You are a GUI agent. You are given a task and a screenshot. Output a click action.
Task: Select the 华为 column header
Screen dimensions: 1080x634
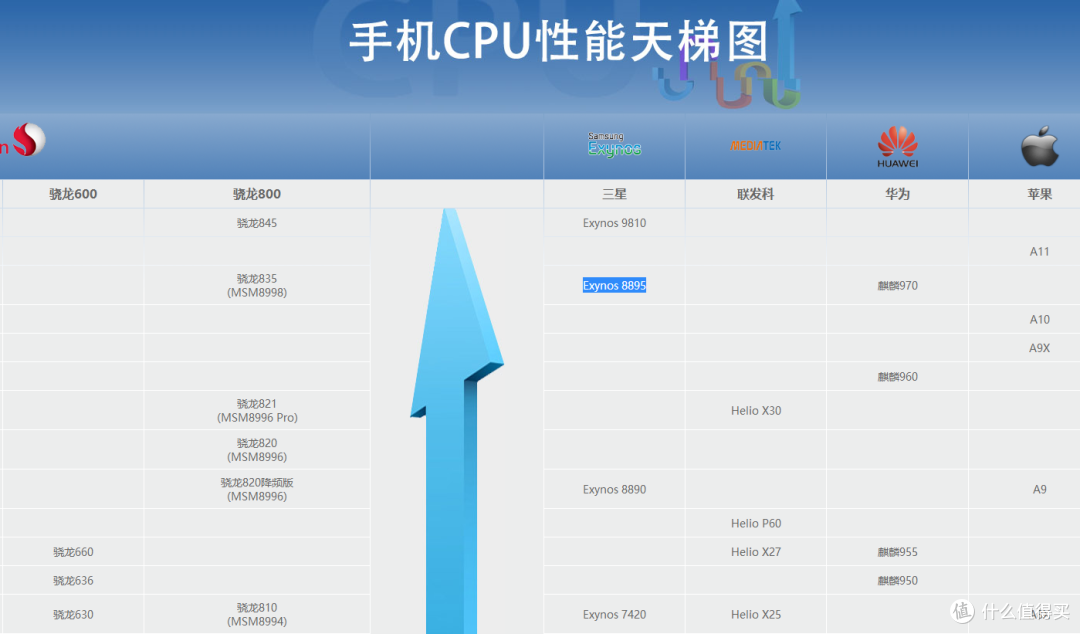click(x=897, y=194)
